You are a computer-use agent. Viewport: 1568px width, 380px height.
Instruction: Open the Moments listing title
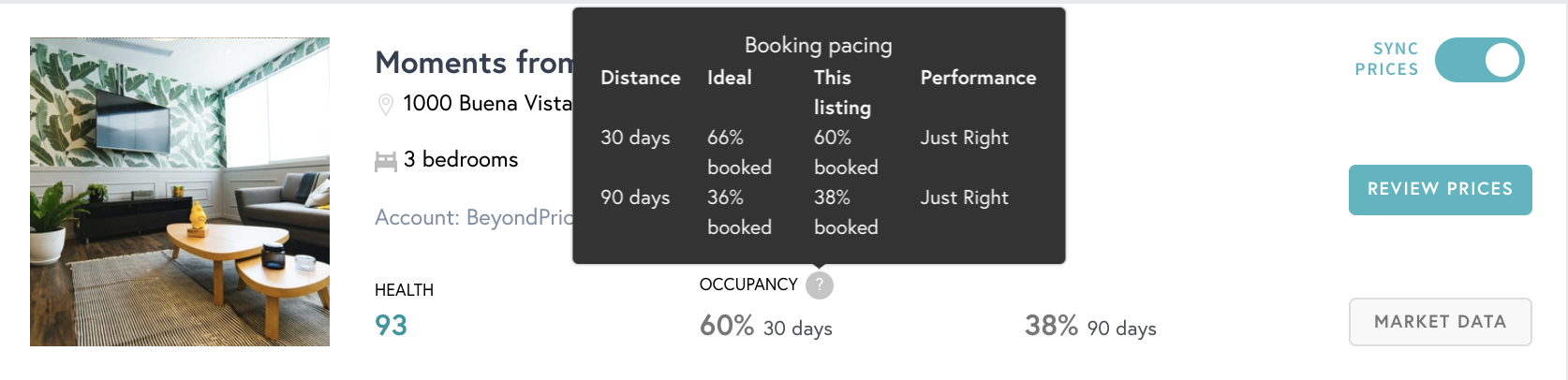[x=474, y=63]
